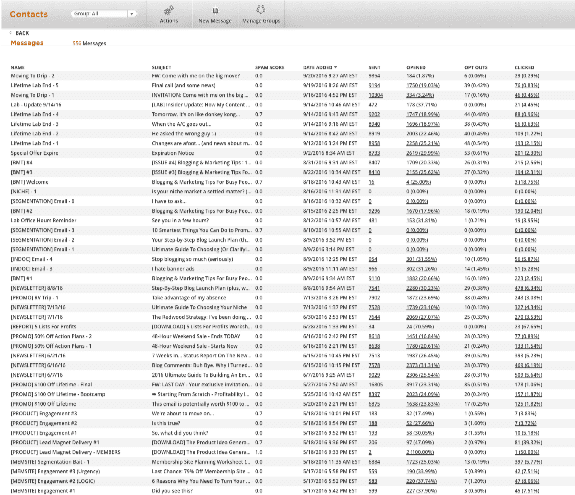Open sent count link for [BNT] Welcome row

[x=371, y=182]
